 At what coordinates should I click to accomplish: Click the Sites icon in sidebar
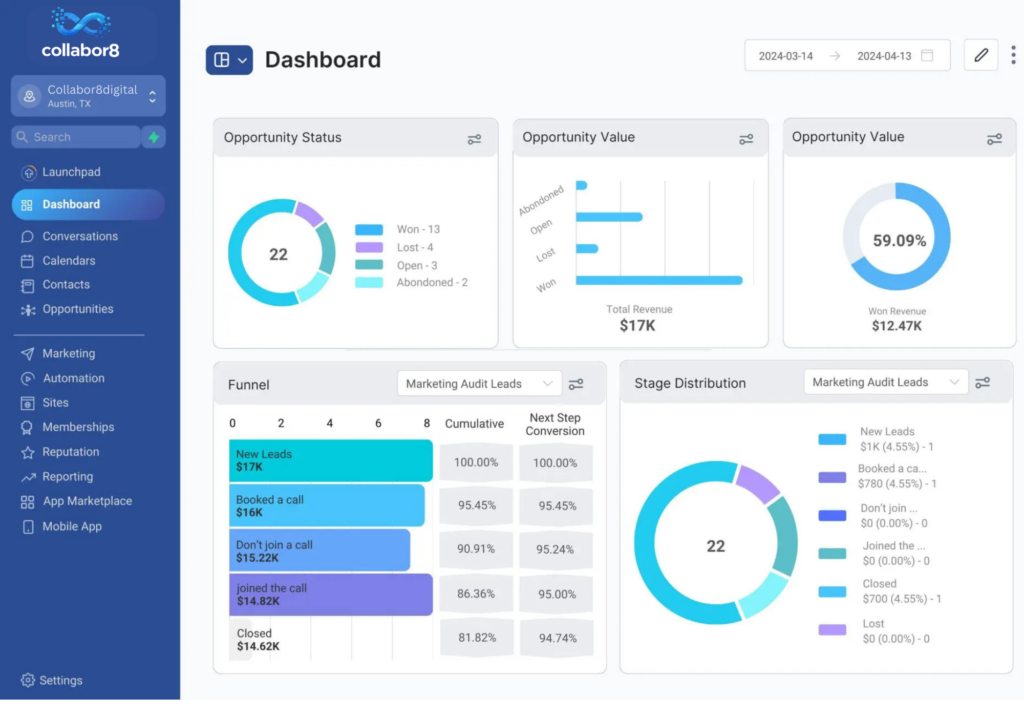pyautogui.click(x=27, y=403)
